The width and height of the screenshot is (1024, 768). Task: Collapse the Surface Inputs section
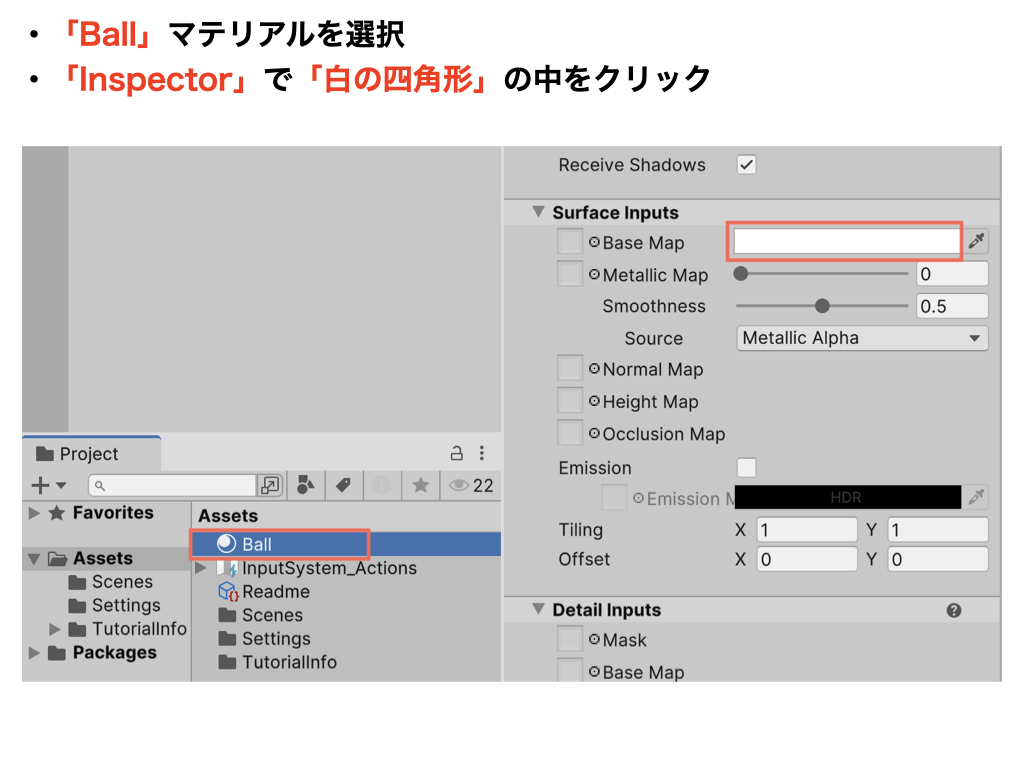tap(537, 212)
